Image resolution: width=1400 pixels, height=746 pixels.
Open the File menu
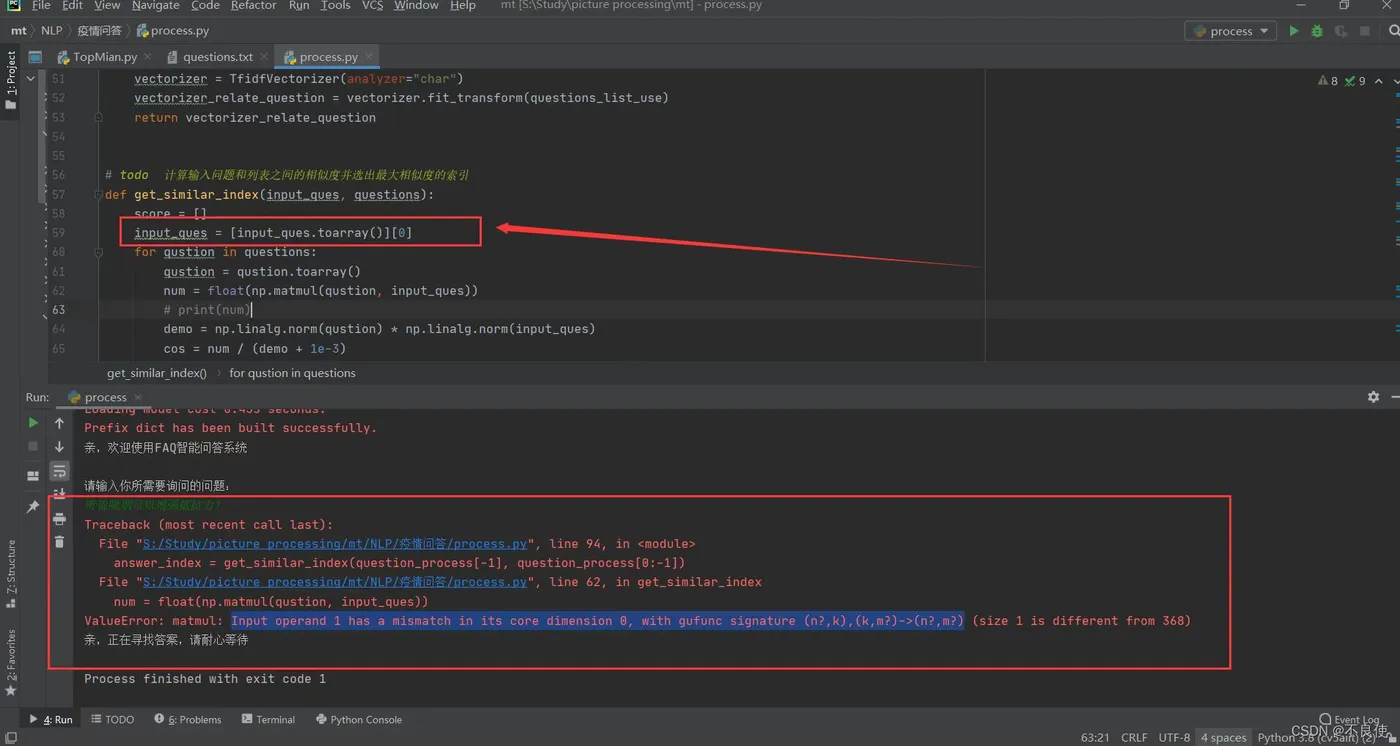(x=41, y=5)
